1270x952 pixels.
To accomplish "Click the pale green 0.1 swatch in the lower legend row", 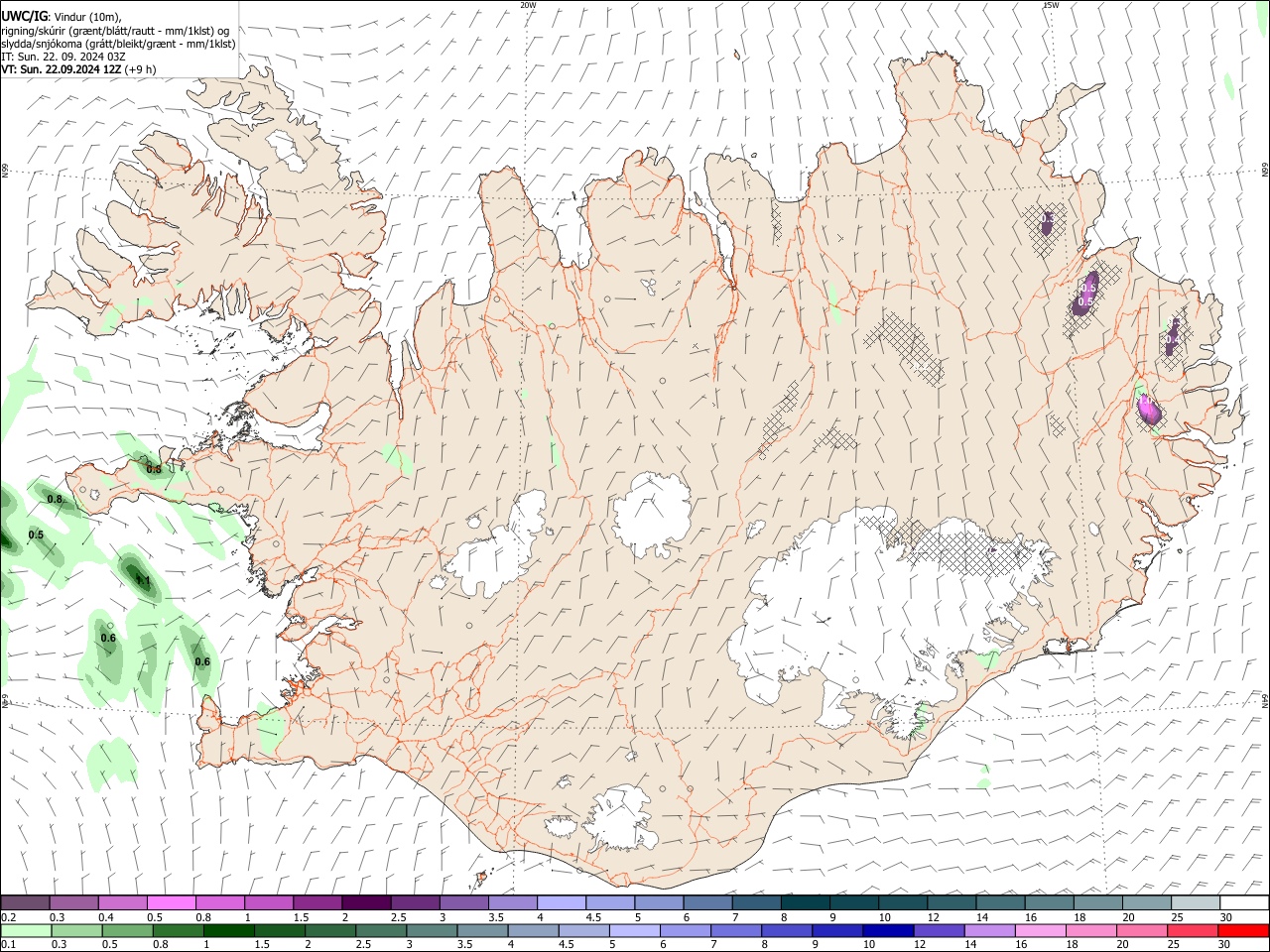I will (x=26, y=930).
